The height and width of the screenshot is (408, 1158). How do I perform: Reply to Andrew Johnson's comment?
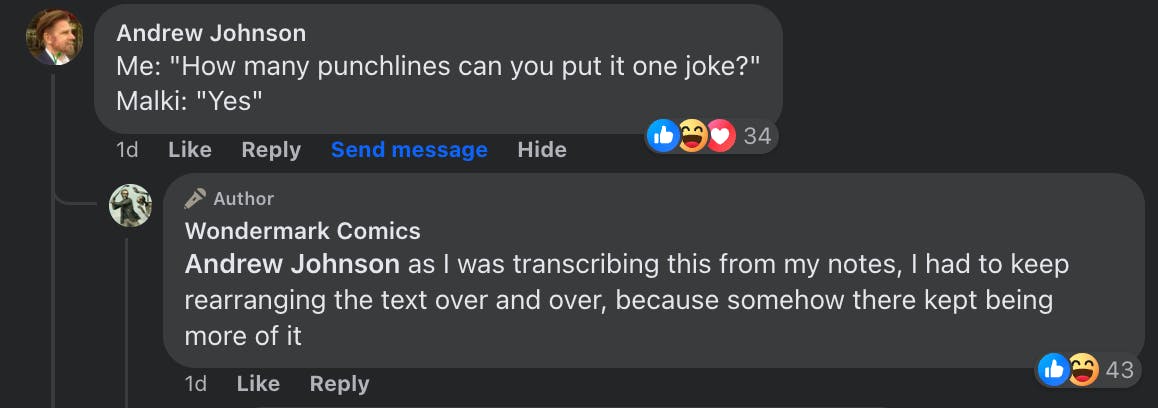pos(271,150)
